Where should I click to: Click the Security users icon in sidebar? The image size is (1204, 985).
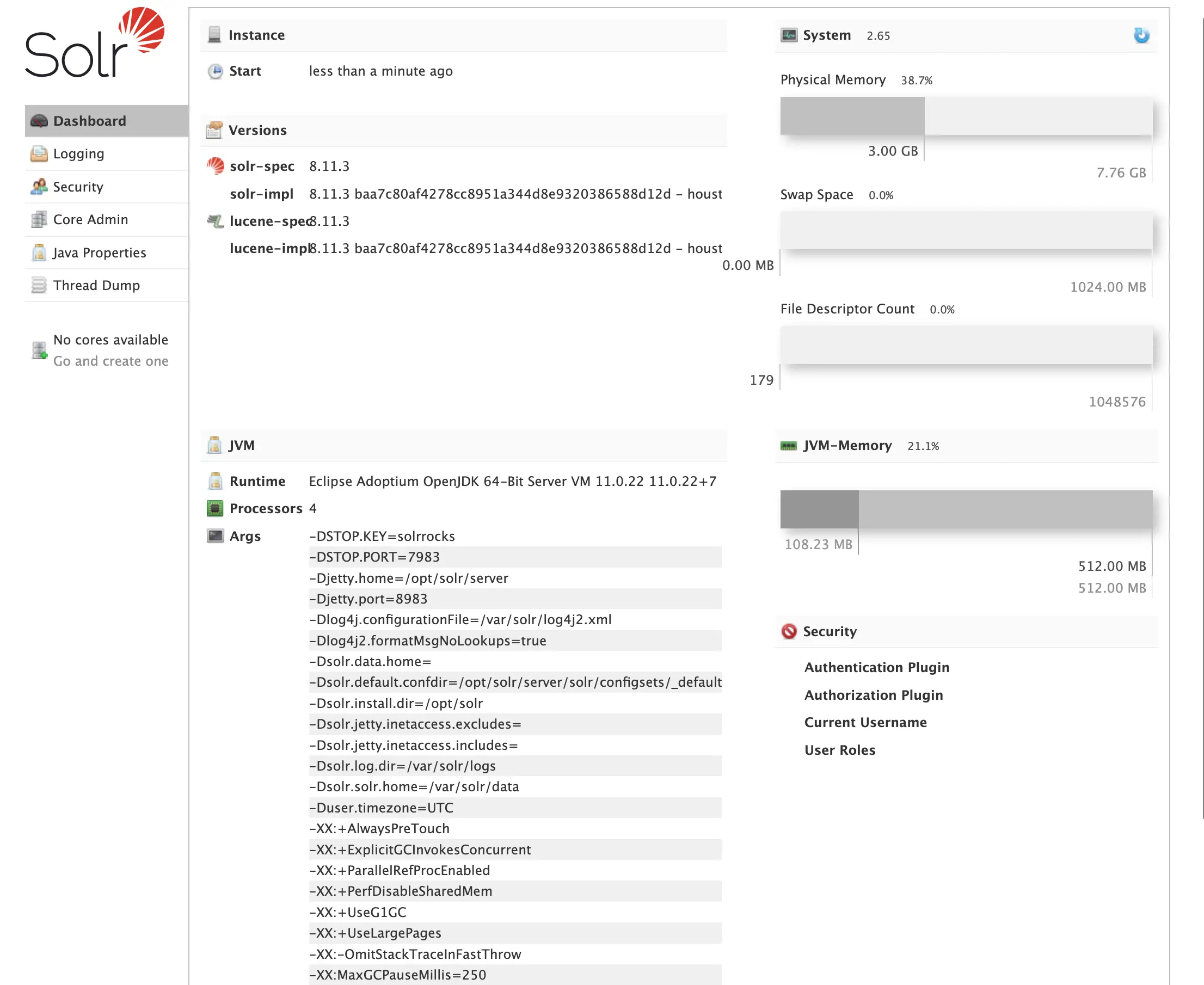(x=39, y=187)
